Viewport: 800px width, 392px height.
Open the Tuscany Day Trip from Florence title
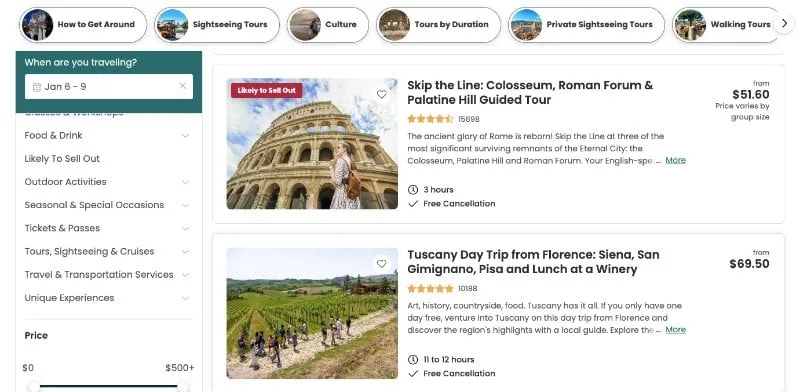(x=533, y=262)
